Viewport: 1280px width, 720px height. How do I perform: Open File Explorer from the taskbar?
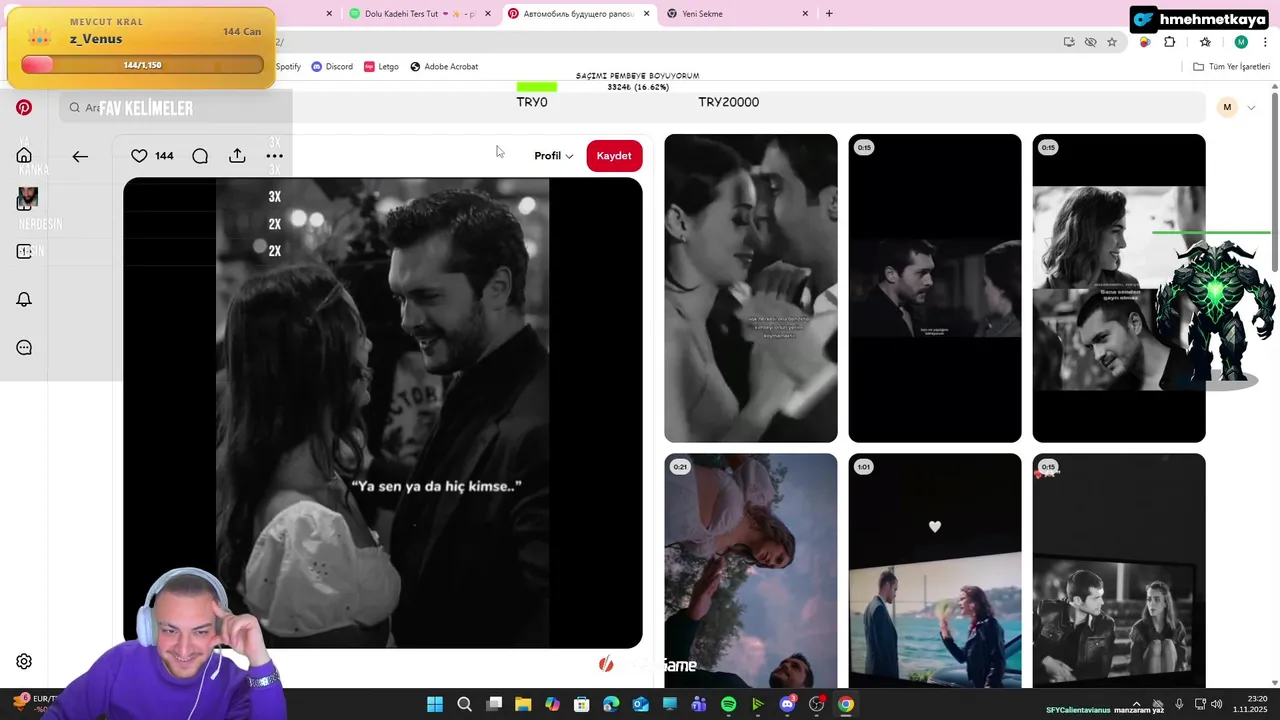pos(523,705)
